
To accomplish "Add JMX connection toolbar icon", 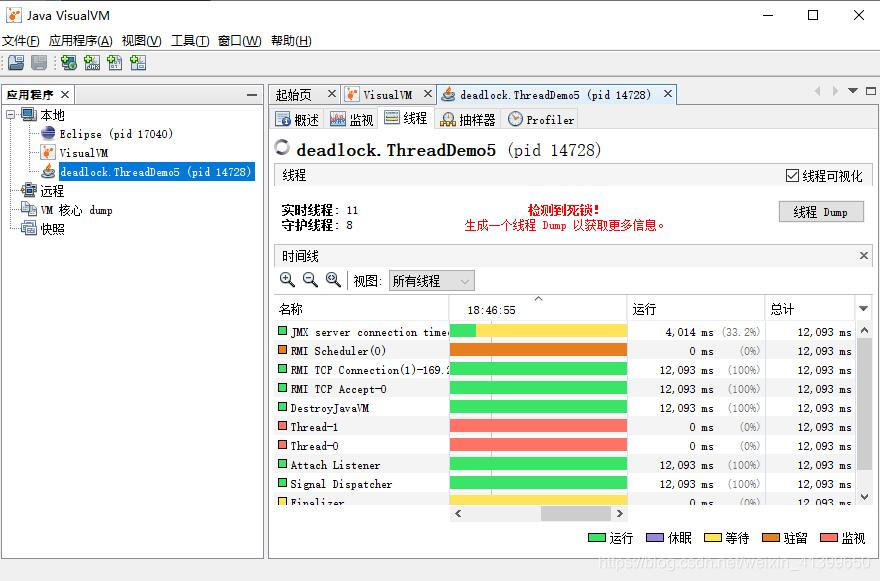I will (92, 62).
